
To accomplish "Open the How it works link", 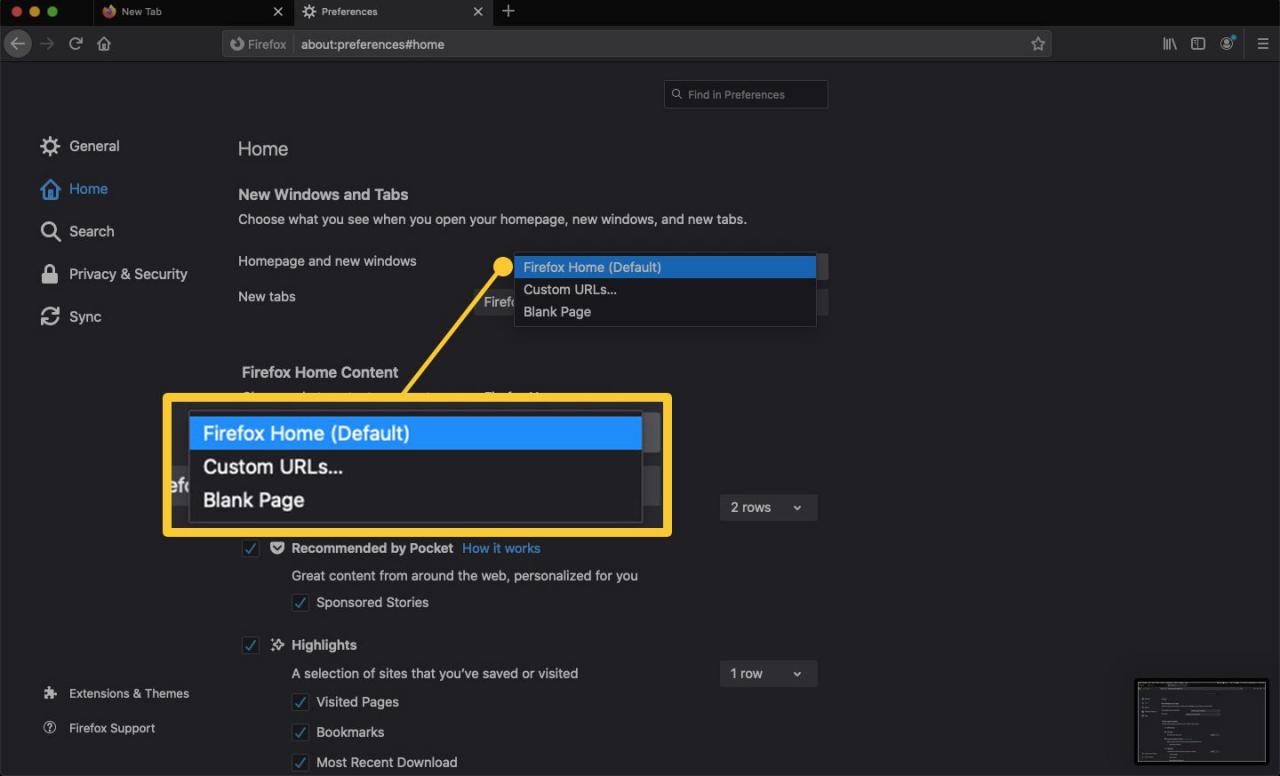I will [501, 548].
